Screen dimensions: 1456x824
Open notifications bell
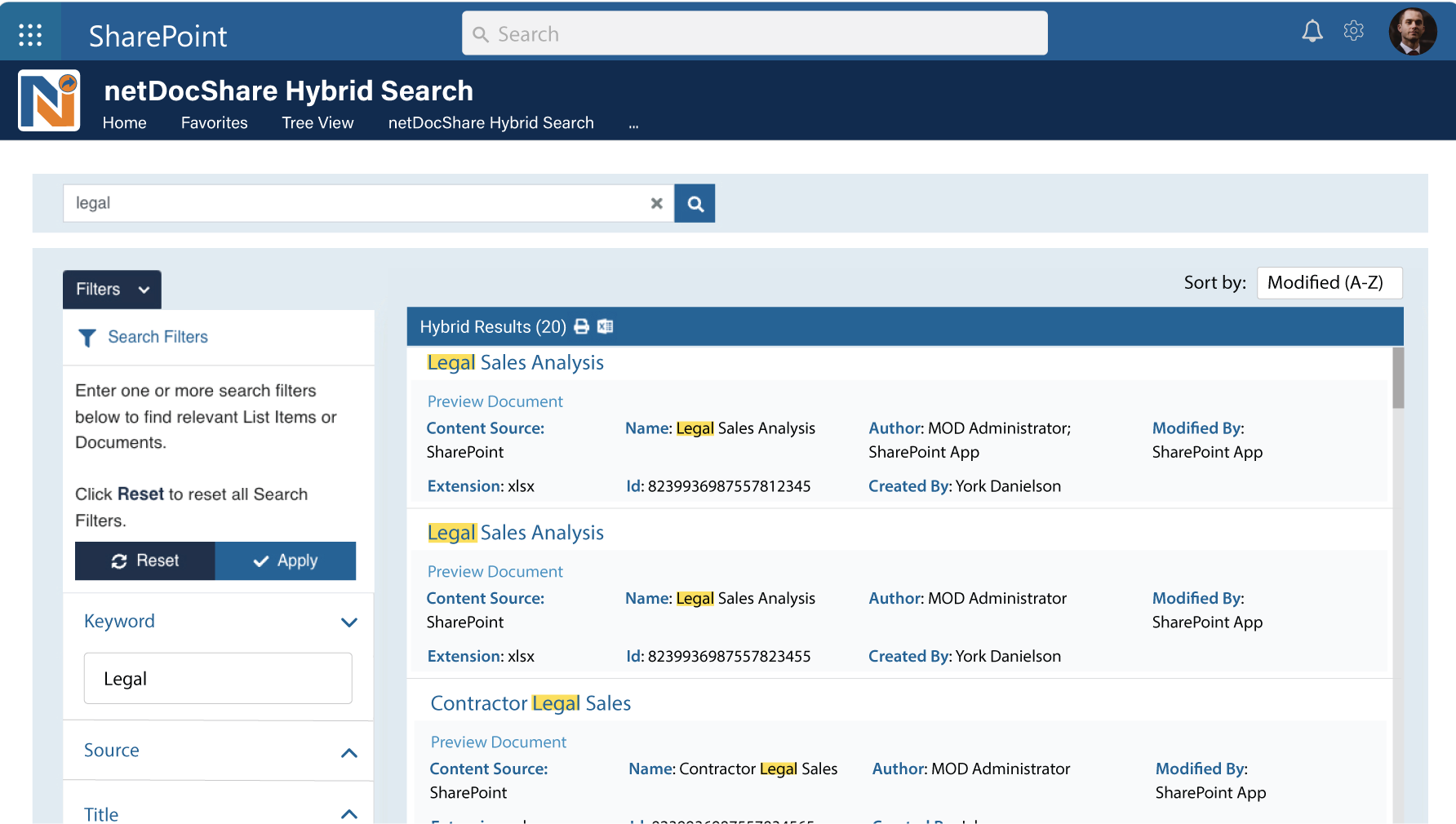1312,32
